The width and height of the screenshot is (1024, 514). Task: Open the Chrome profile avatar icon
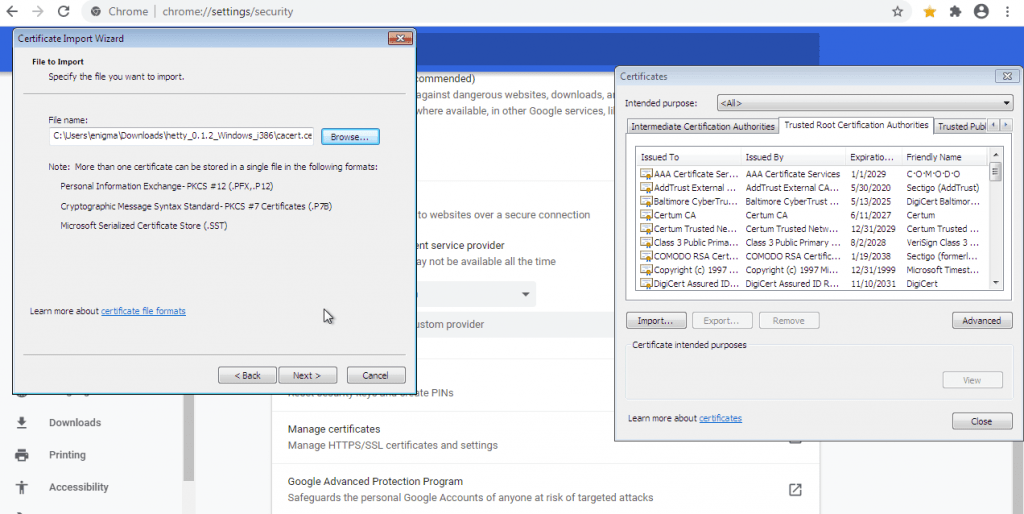pyautogui.click(x=981, y=11)
